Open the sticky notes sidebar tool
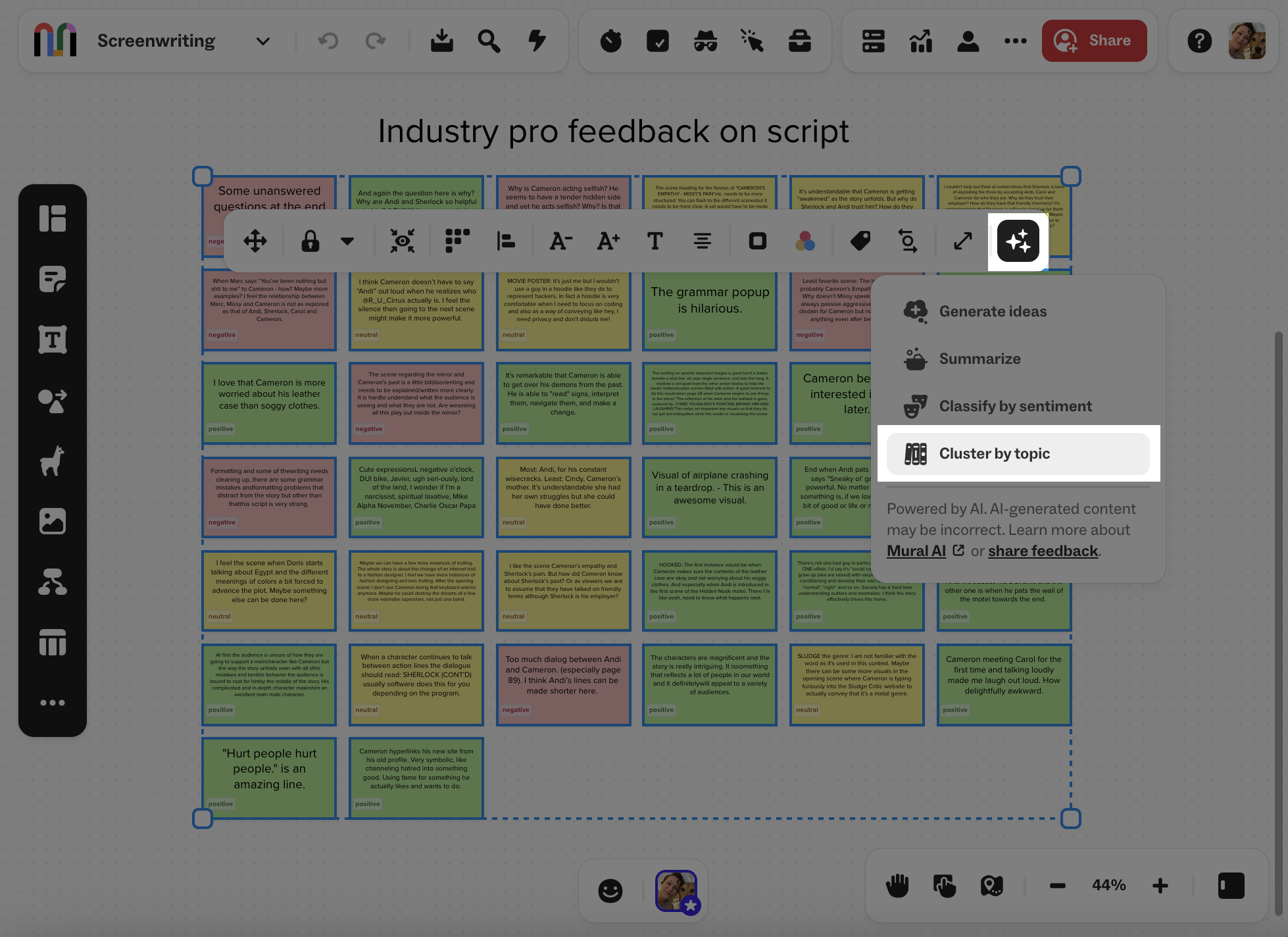Image resolution: width=1288 pixels, height=937 pixels. [53, 279]
